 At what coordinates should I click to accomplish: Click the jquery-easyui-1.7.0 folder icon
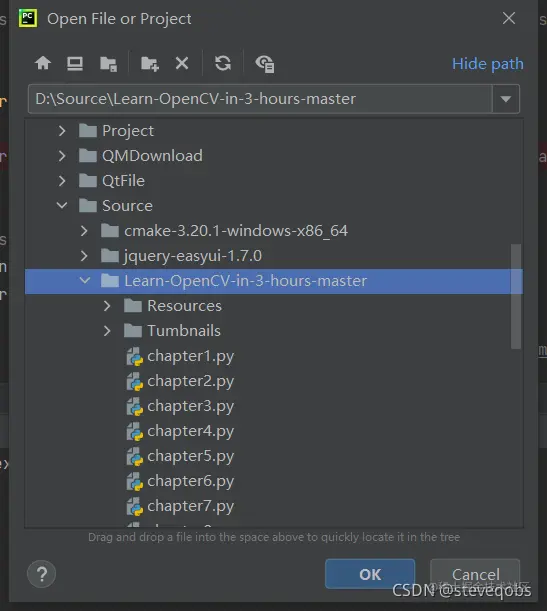point(110,256)
